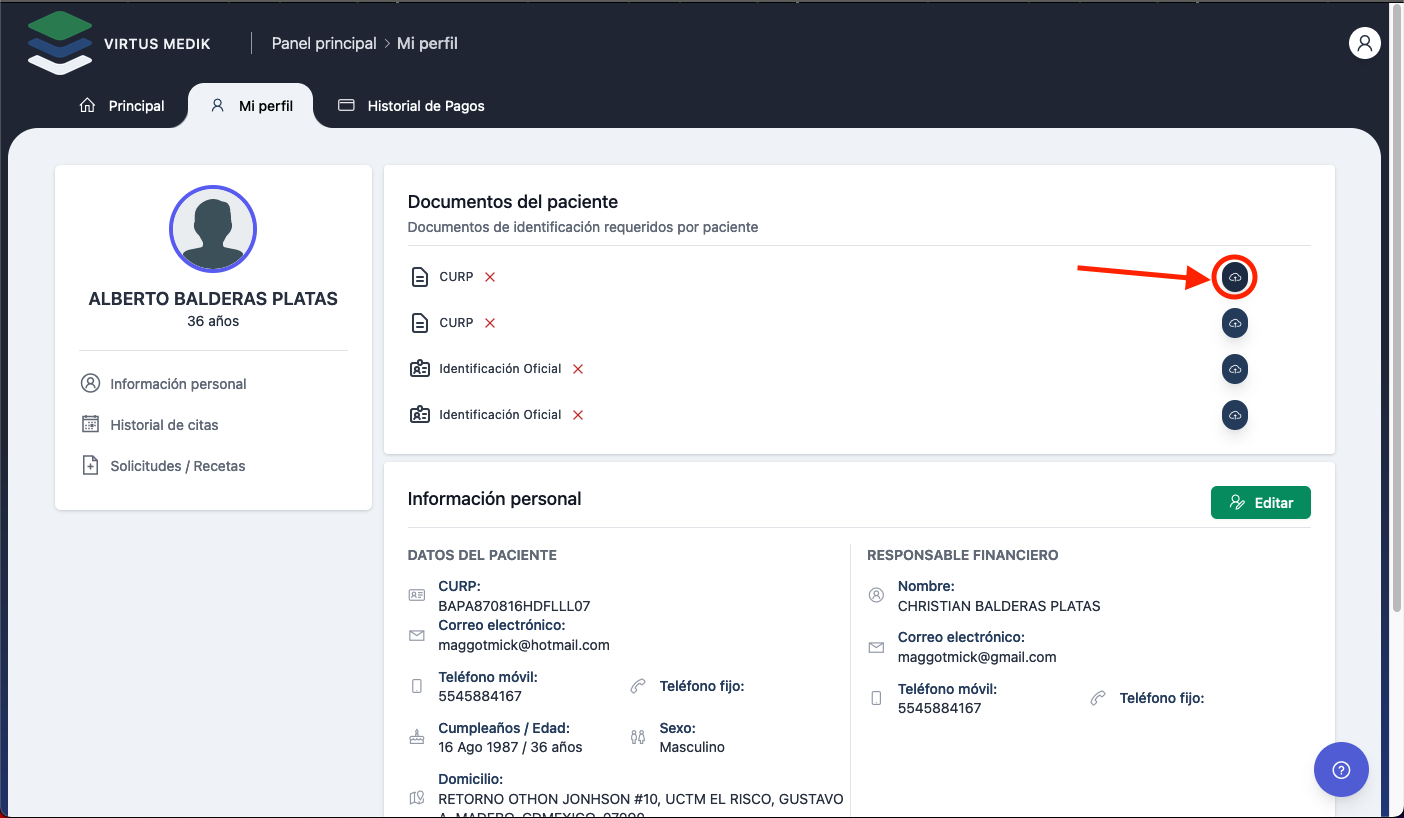
Task: Open Información personal in sidebar
Action: tap(178, 384)
